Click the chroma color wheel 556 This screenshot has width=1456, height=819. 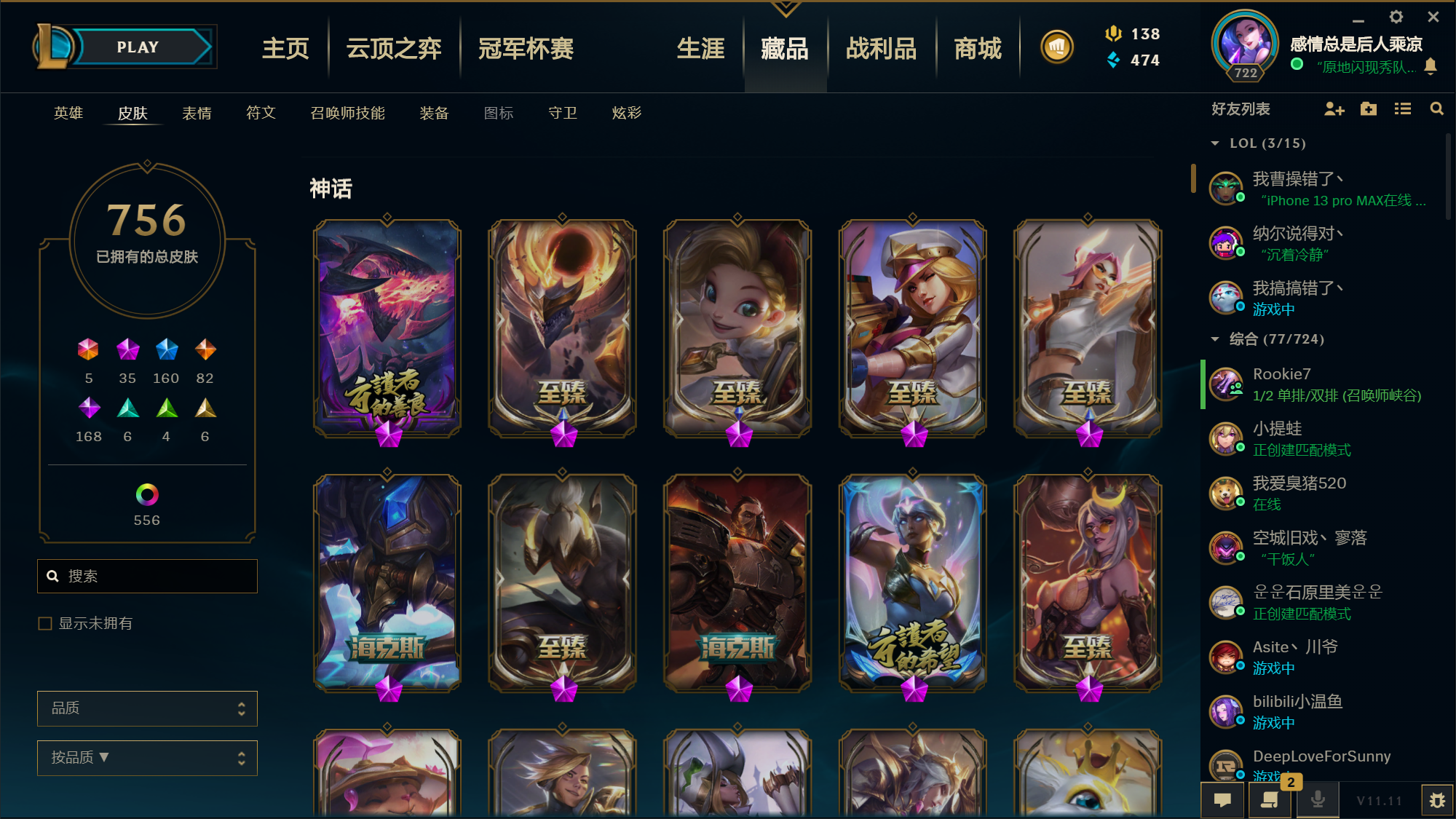pos(147,495)
